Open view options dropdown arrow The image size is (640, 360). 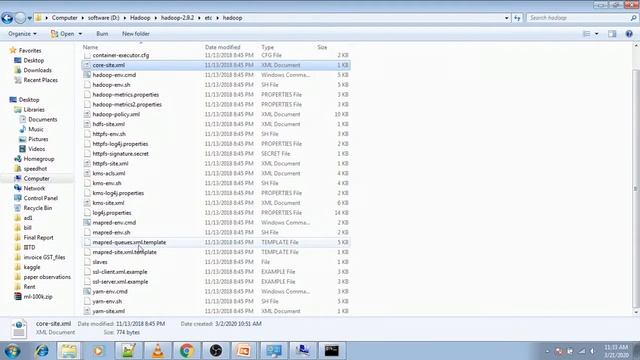[x=596, y=34]
